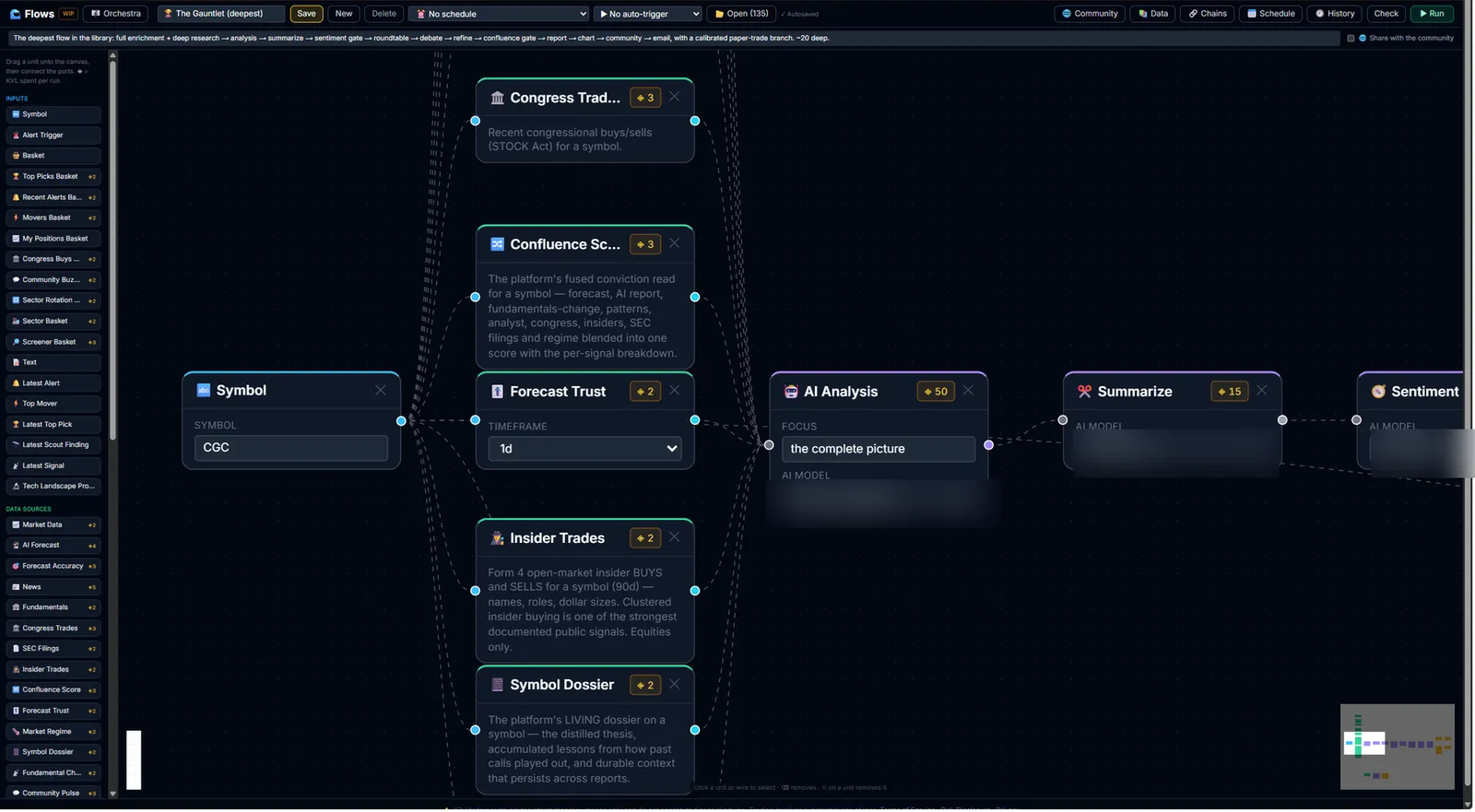Screen dimensions: 1475x812
Task: Remove the Forecast Trust node with its X
Action: (x=675, y=391)
